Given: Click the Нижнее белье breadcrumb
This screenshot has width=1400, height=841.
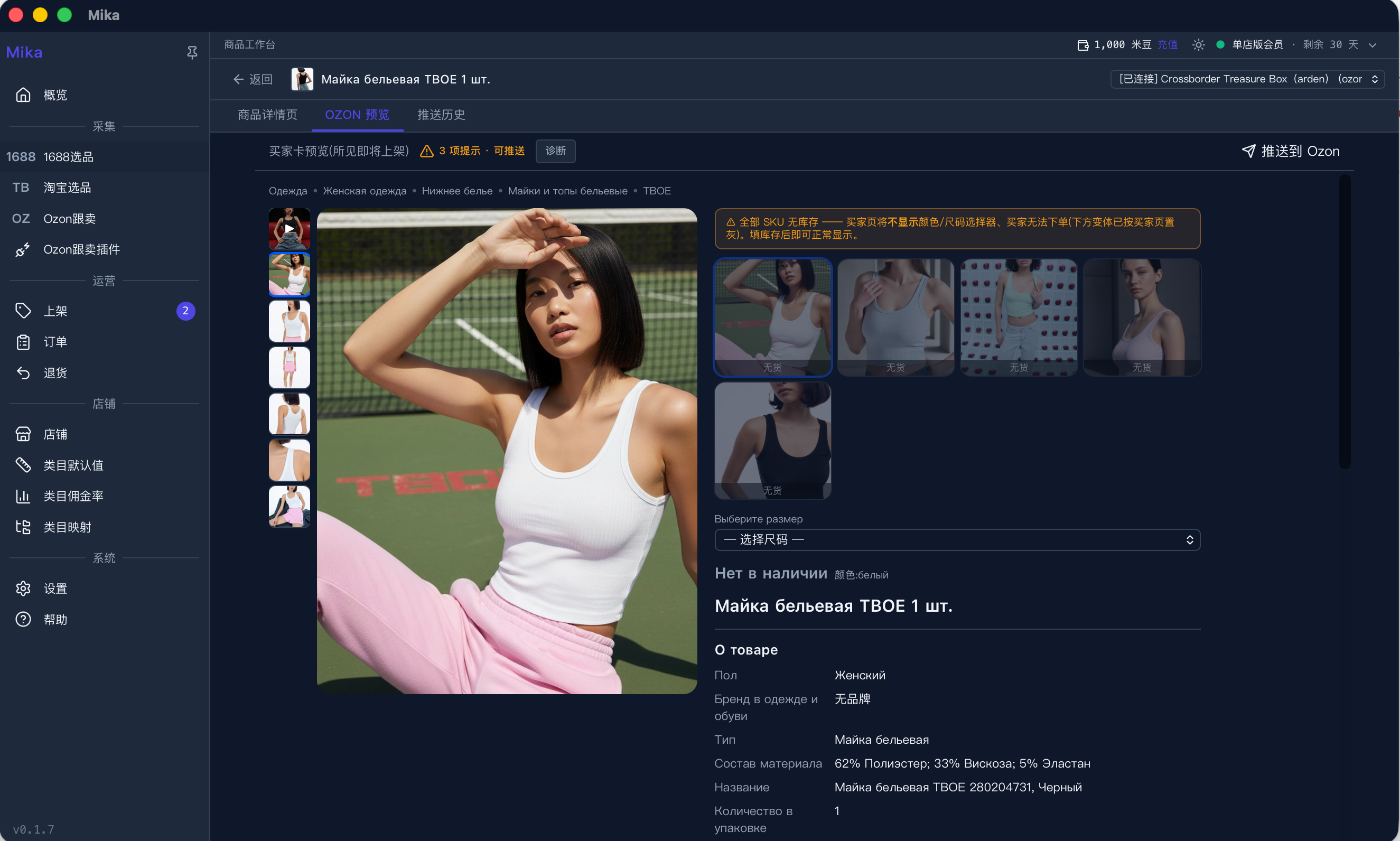Looking at the screenshot, I should (456, 191).
